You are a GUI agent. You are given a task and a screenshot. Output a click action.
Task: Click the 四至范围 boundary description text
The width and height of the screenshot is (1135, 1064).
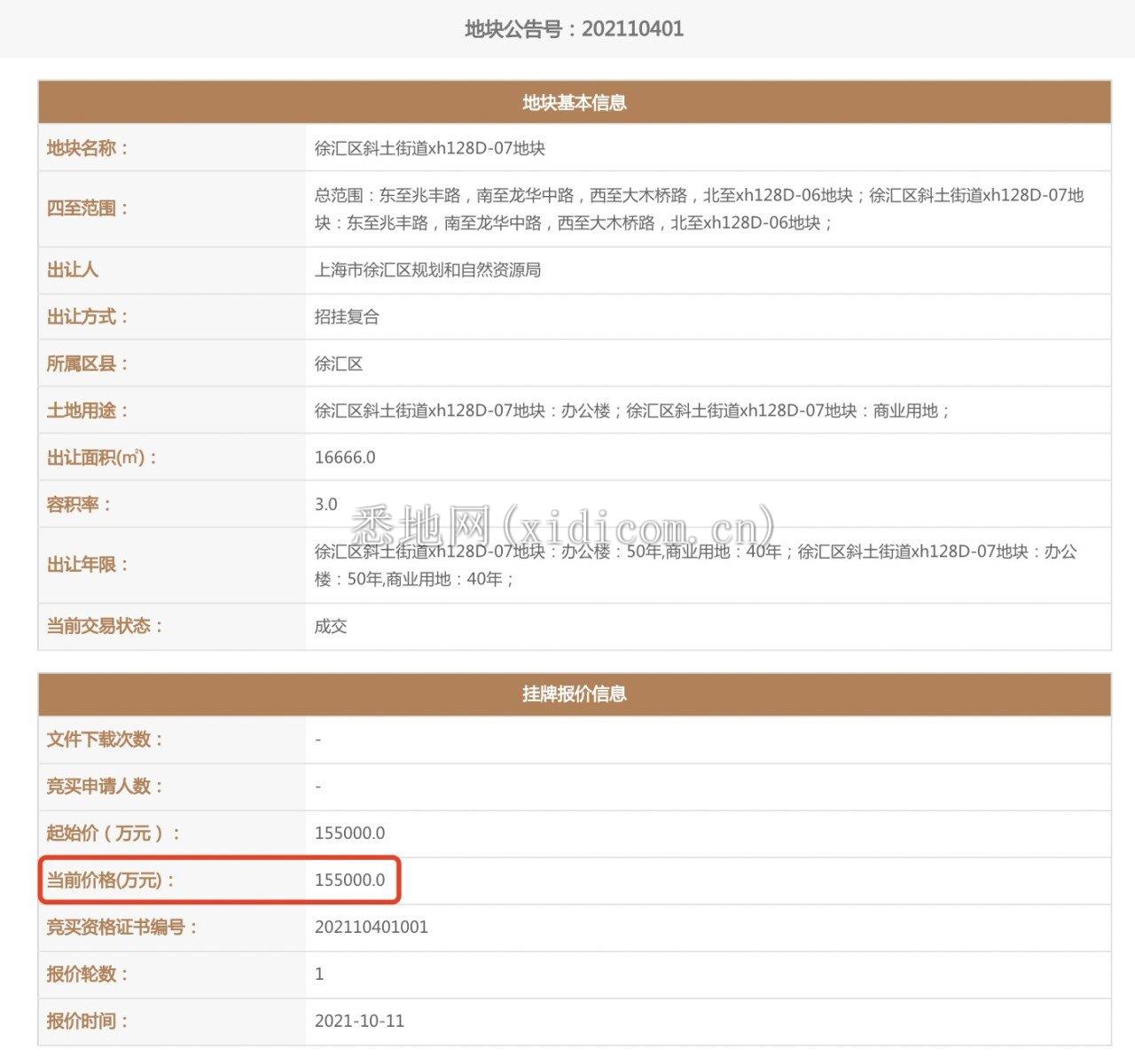click(699, 209)
